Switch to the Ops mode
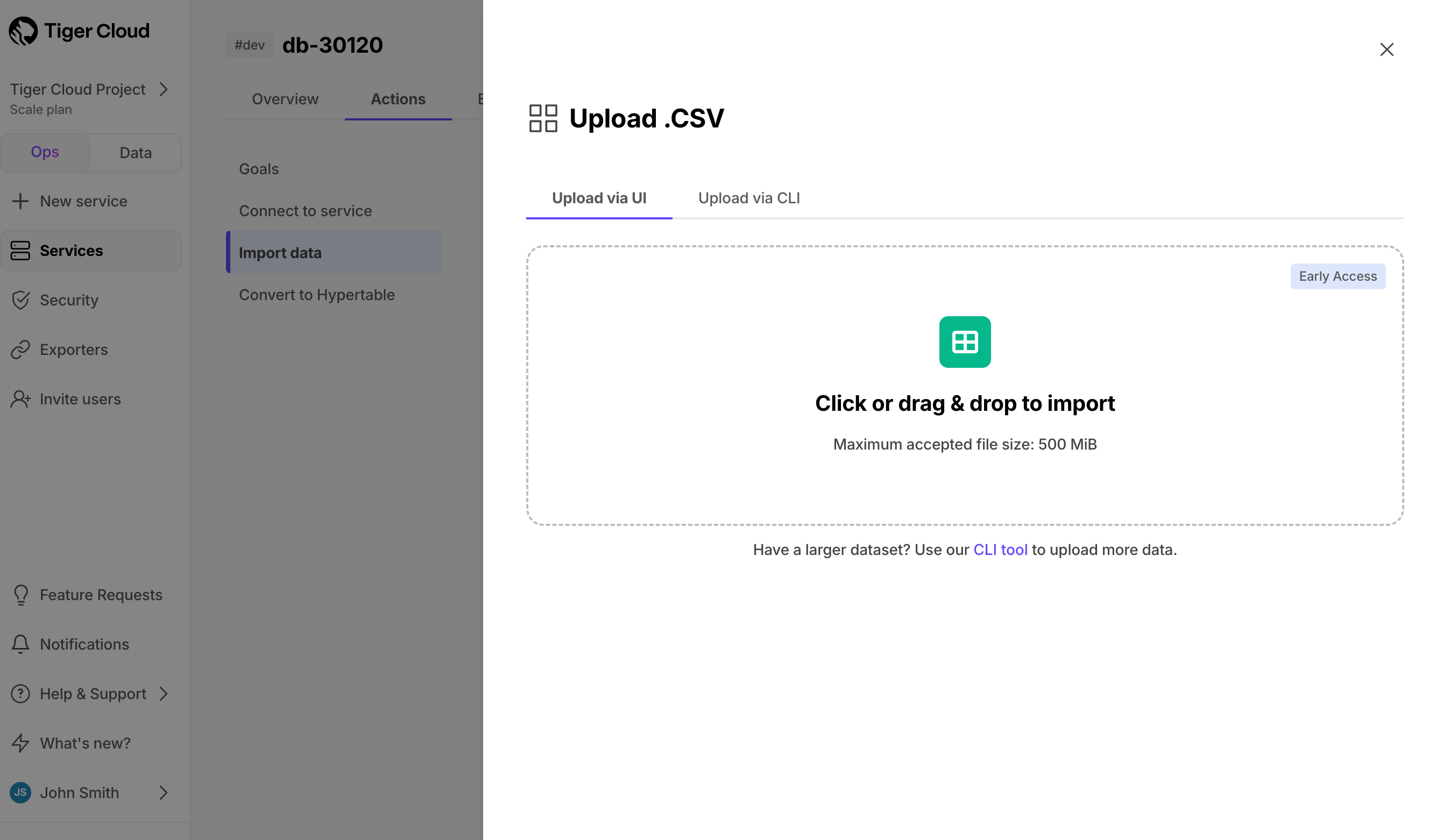 [45, 152]
